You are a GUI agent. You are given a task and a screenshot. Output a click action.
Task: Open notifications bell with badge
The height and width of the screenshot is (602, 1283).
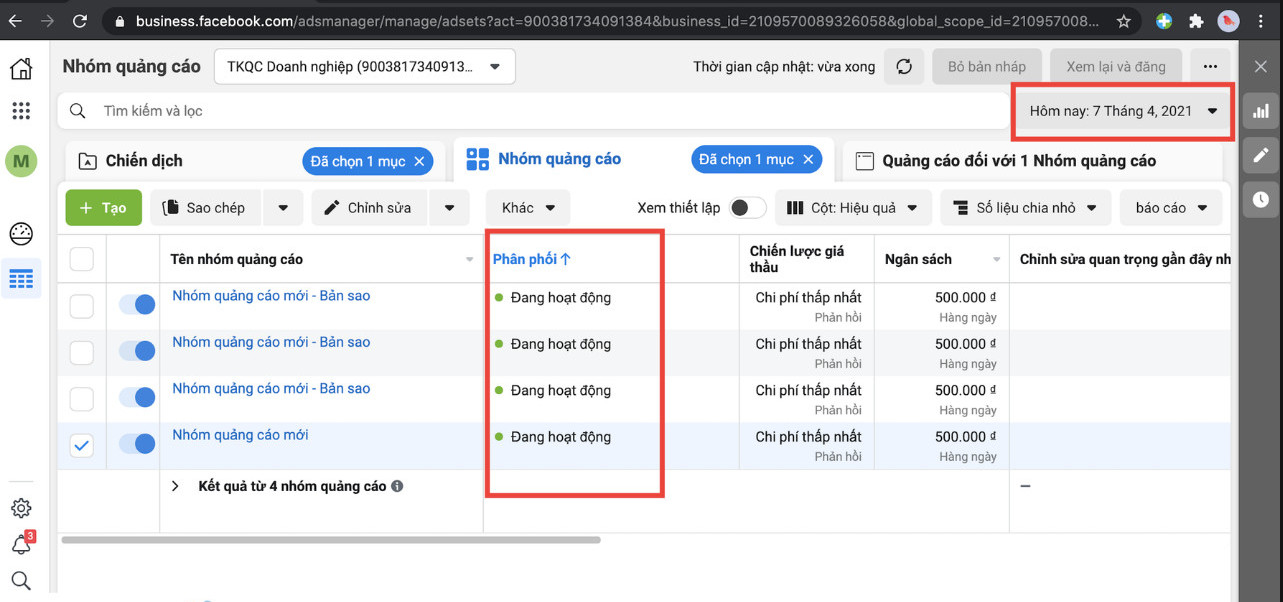click(x=21, y=544)
